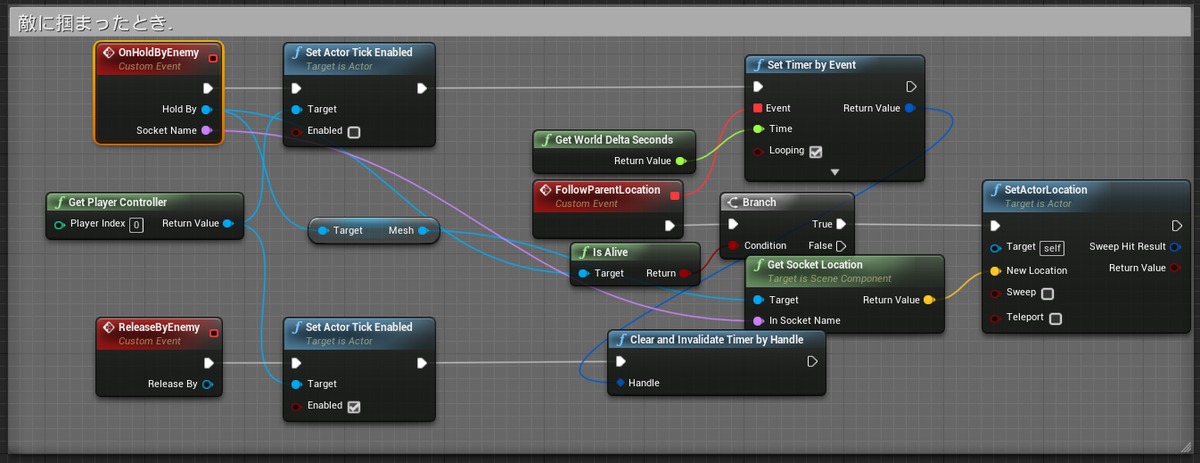Click the ReleaseByEnemy event node header
This screenshot has height=463, width=1200.
coord(158,333)
